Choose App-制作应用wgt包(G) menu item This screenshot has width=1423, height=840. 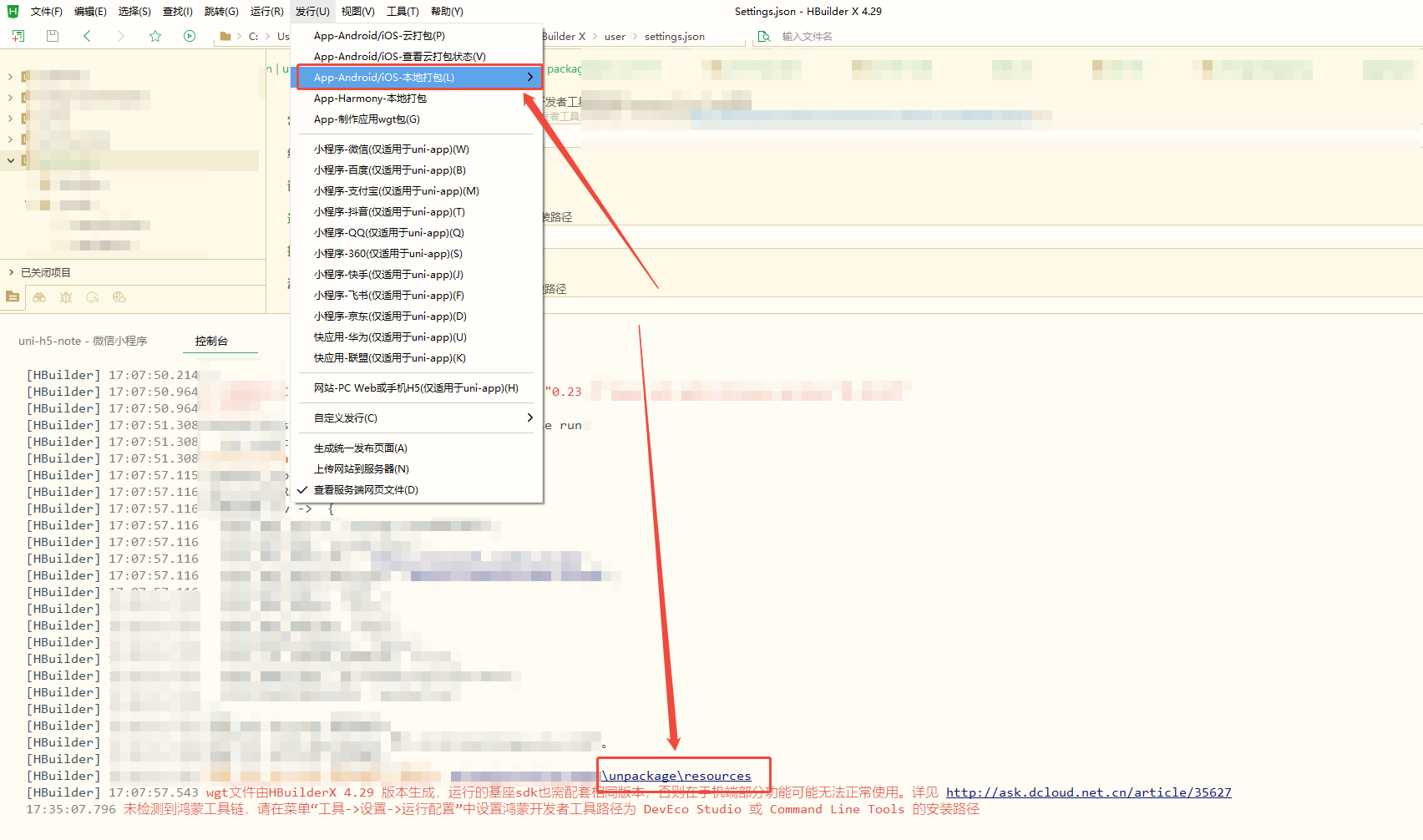pyautogui.click(x=367, y=119)
